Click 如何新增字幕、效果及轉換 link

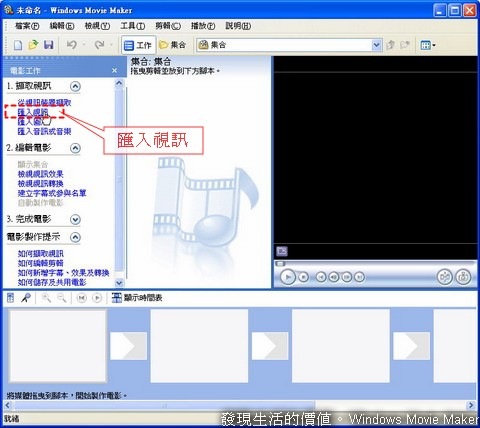63,273
